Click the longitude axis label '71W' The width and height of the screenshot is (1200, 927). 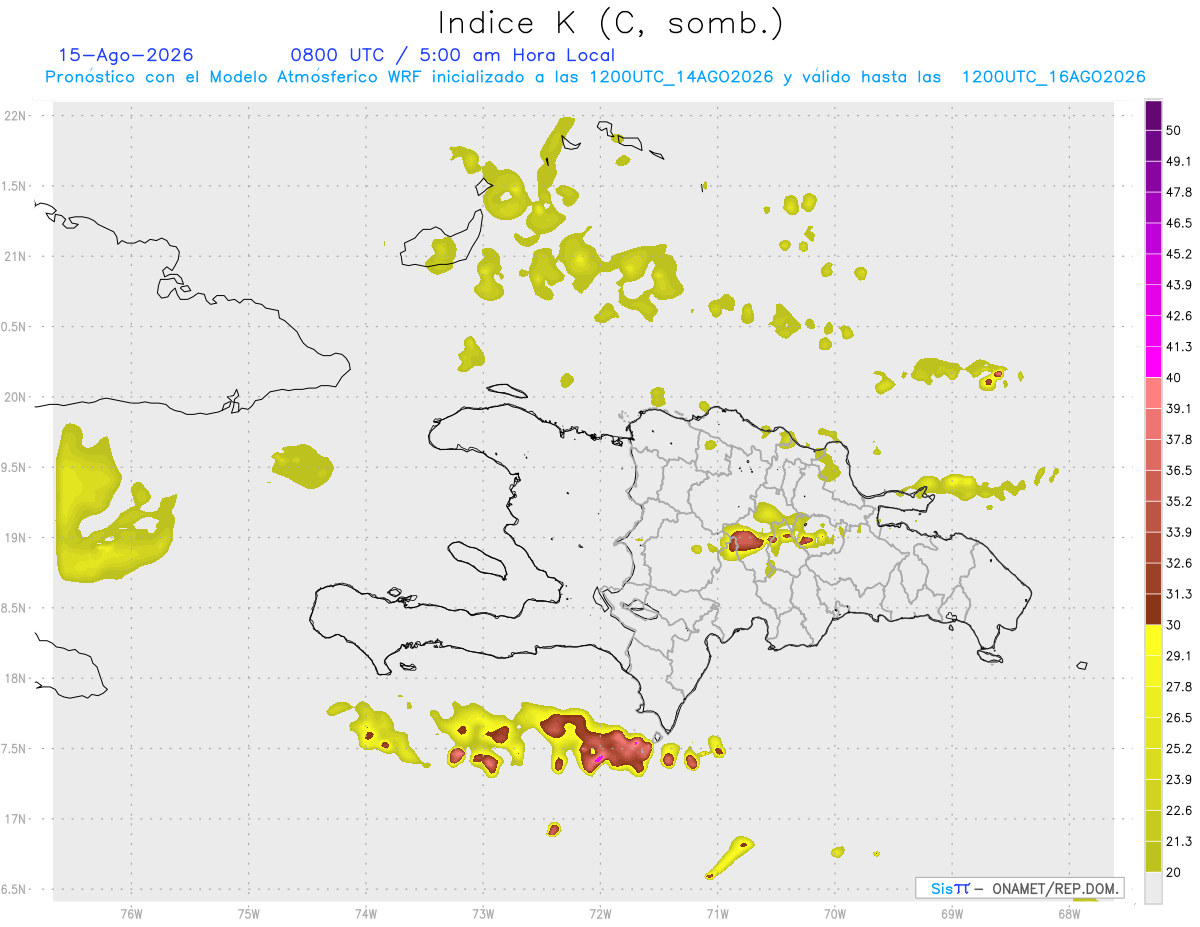(x=717, y=913)
